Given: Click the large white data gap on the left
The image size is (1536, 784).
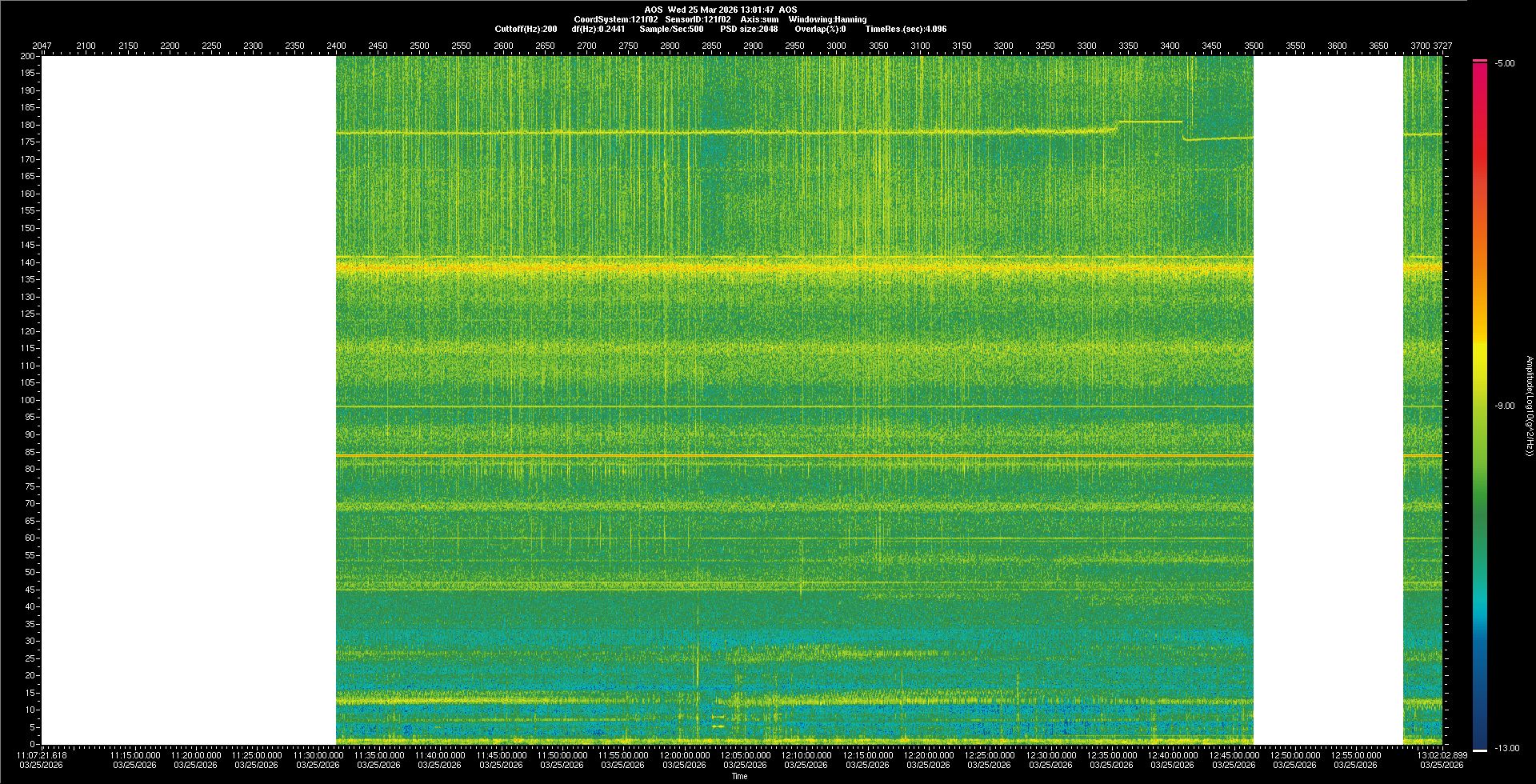Looking at the screenshot, I should coord(189,400).
